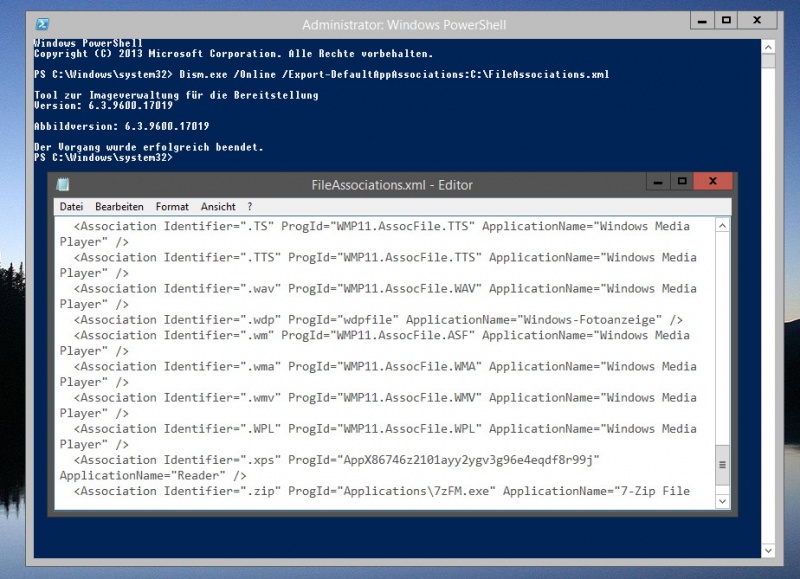This screenshot has height=579, width=800.
Task: Click Editor scrollbar up arrow
Action: [722, 225]
